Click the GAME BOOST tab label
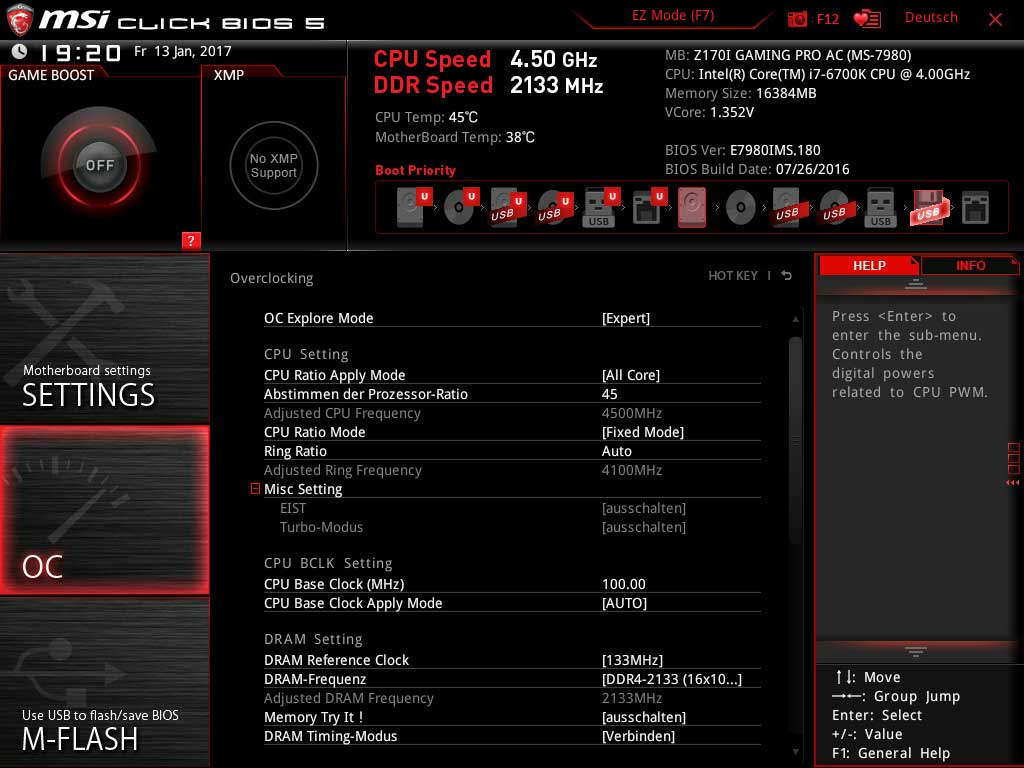Viewport: 1024px width, 768px height. 51,74
